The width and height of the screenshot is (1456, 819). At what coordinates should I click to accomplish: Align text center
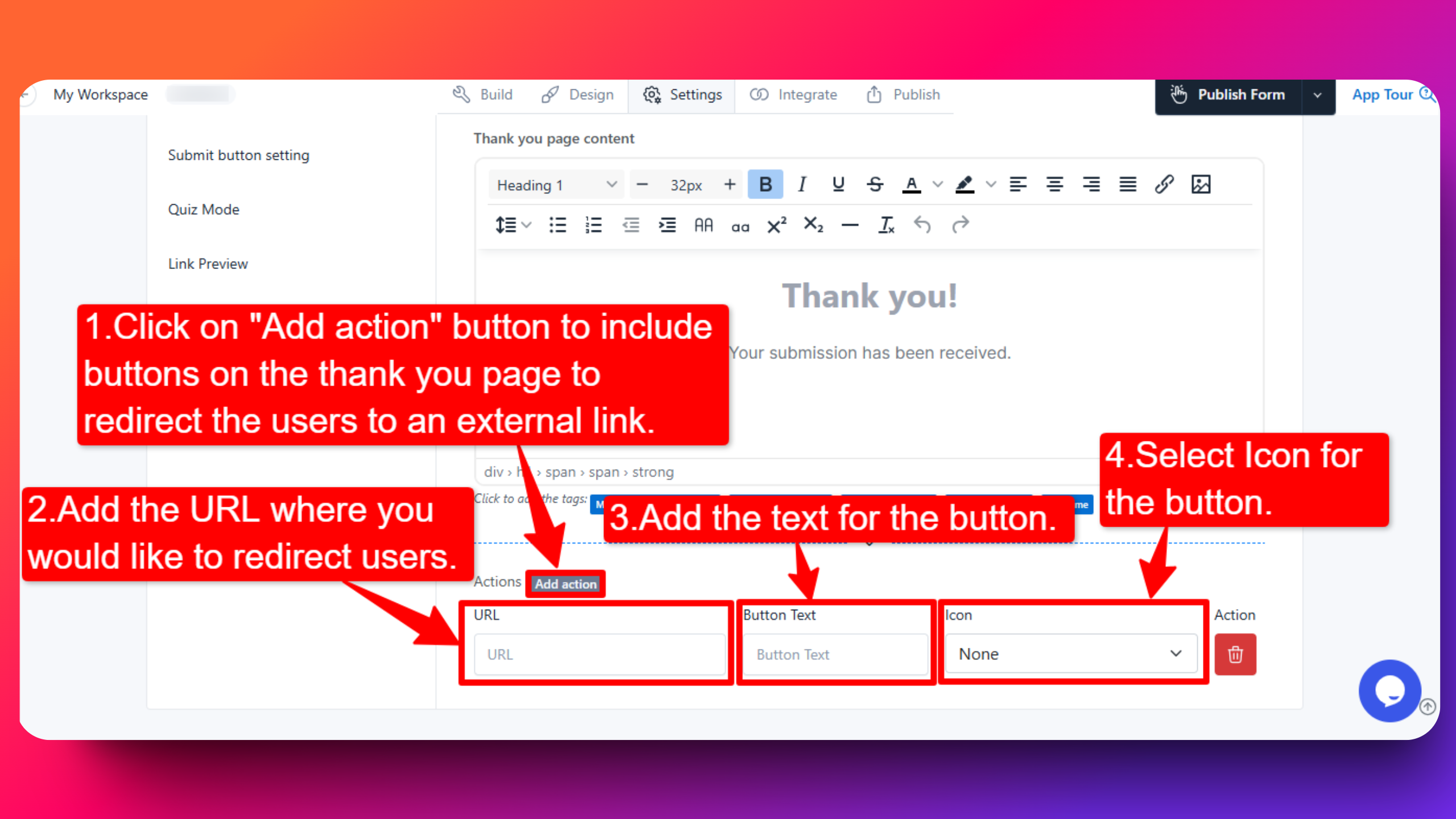click(x=1054, y=184)
